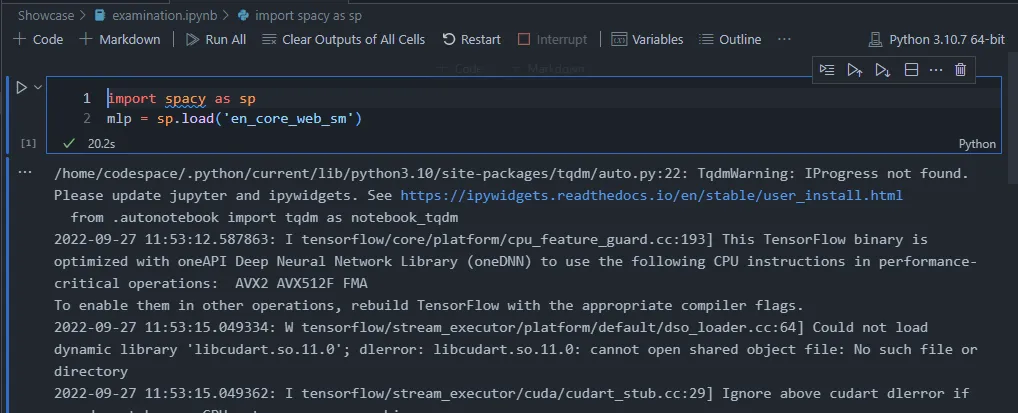Delete the cell with trash icon
Viewport: 1018px width, 413px height.
tap(961, 70)
